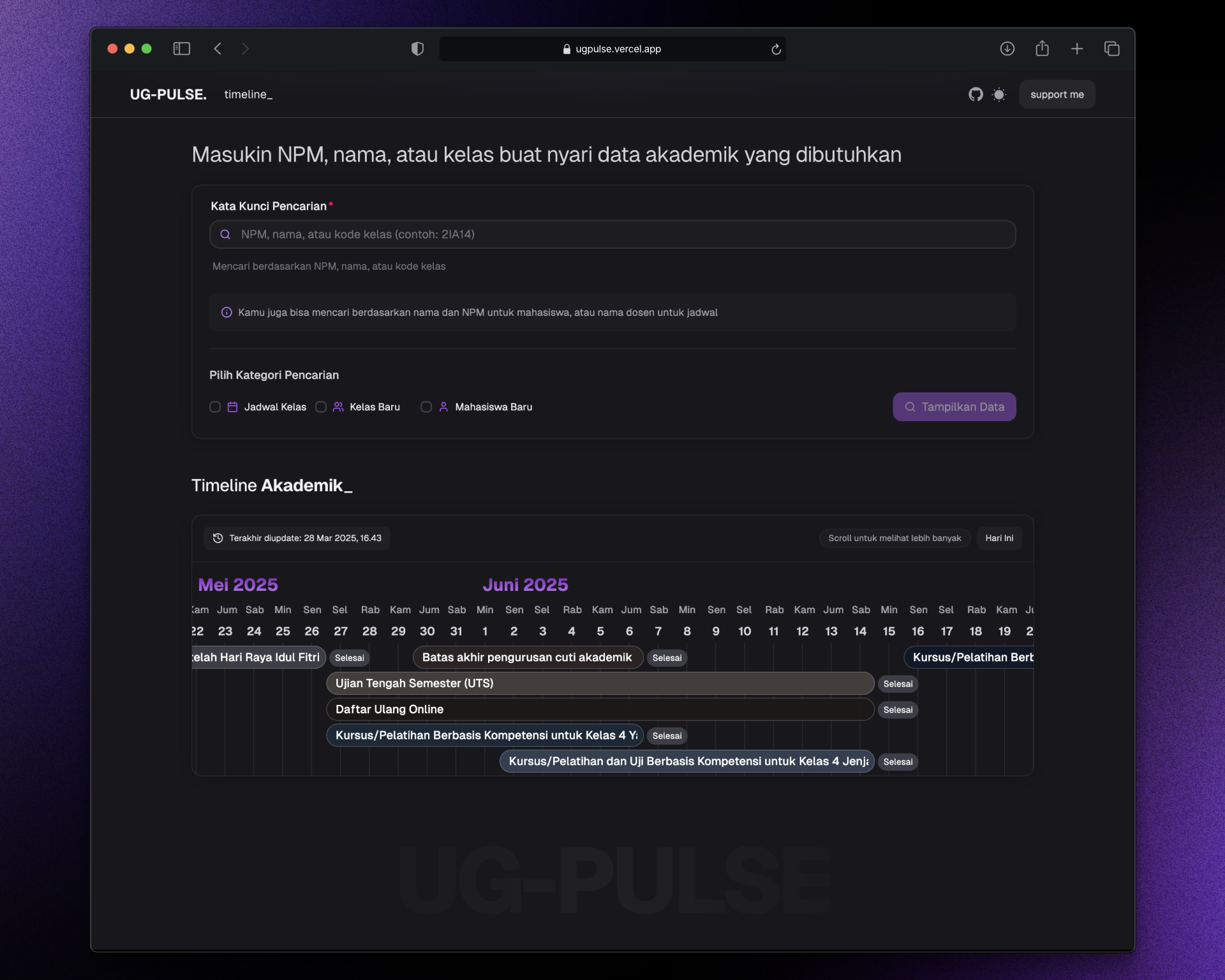The height and width of the screenshot is (980, 1225).
Task: Toggle the Safari sidebar icon
Action: point(182,48)
